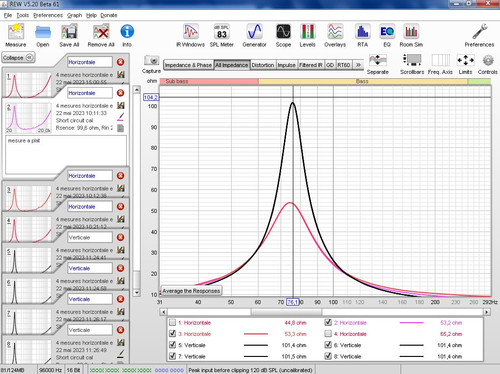The height and width of the screenshot is (374, 500).
Task: Toggle the graph Scrollbars icon
Action: [x=412, y=61]
